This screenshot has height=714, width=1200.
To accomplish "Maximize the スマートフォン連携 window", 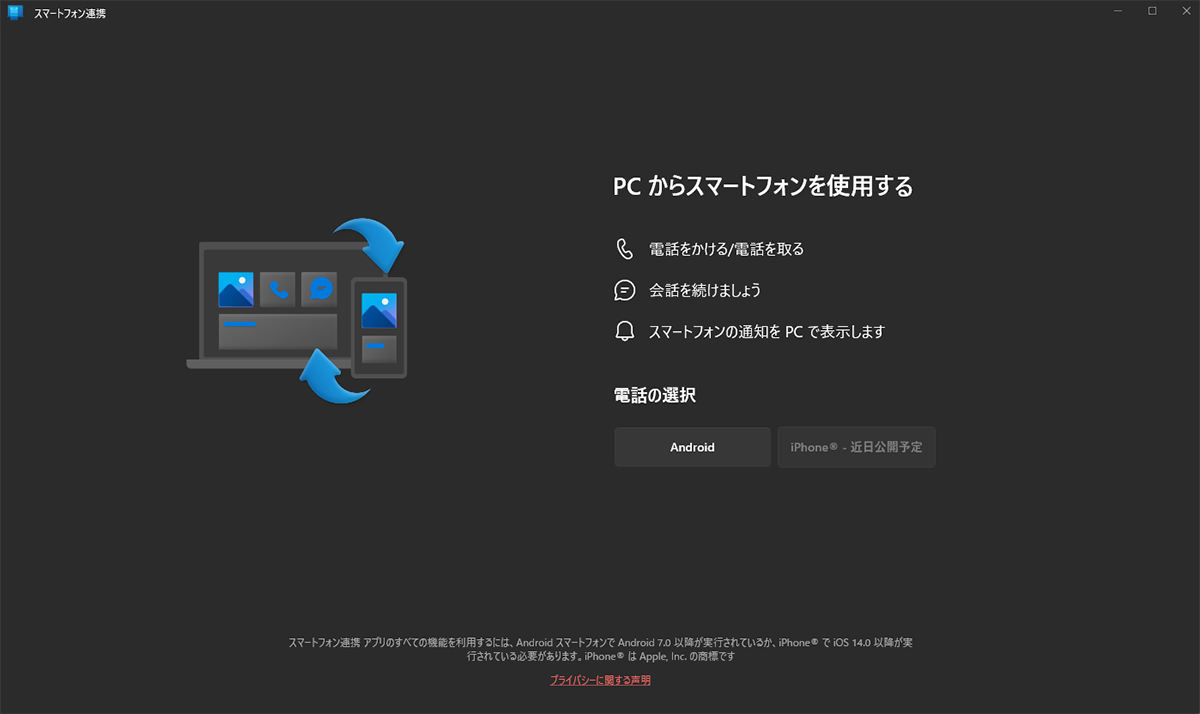I will pos(1152,11).
